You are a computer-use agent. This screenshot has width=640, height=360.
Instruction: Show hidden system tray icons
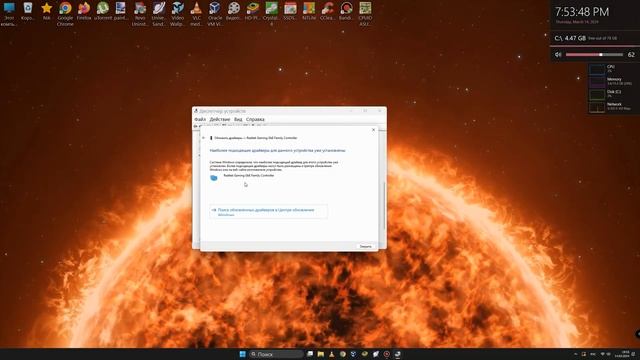tap(576, 354)
